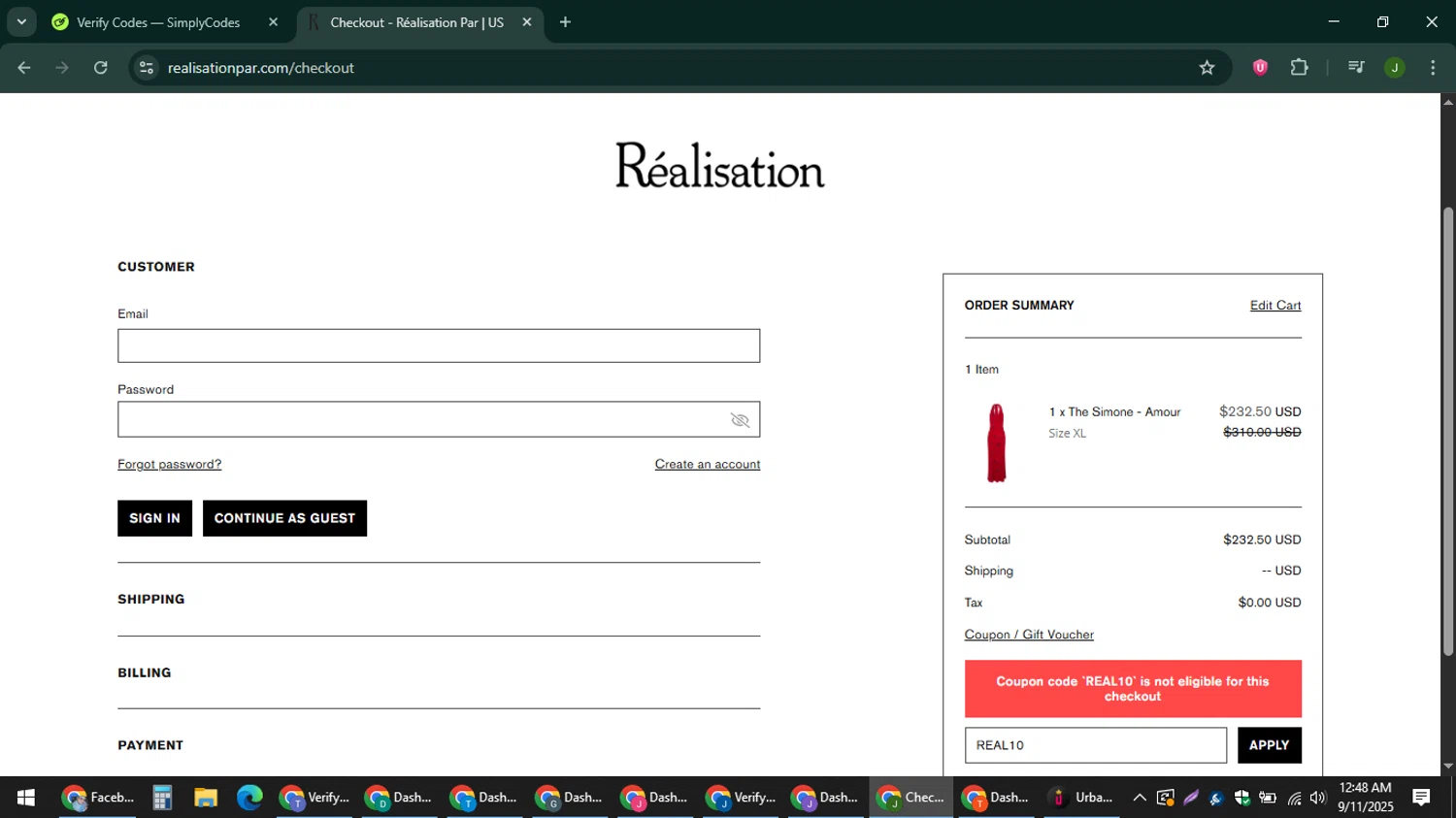Image resolution: width=1456 pixels, height=818 pixels.
Task: Open the Urba... taskbar app
Action: click(x=1080, y=798)
